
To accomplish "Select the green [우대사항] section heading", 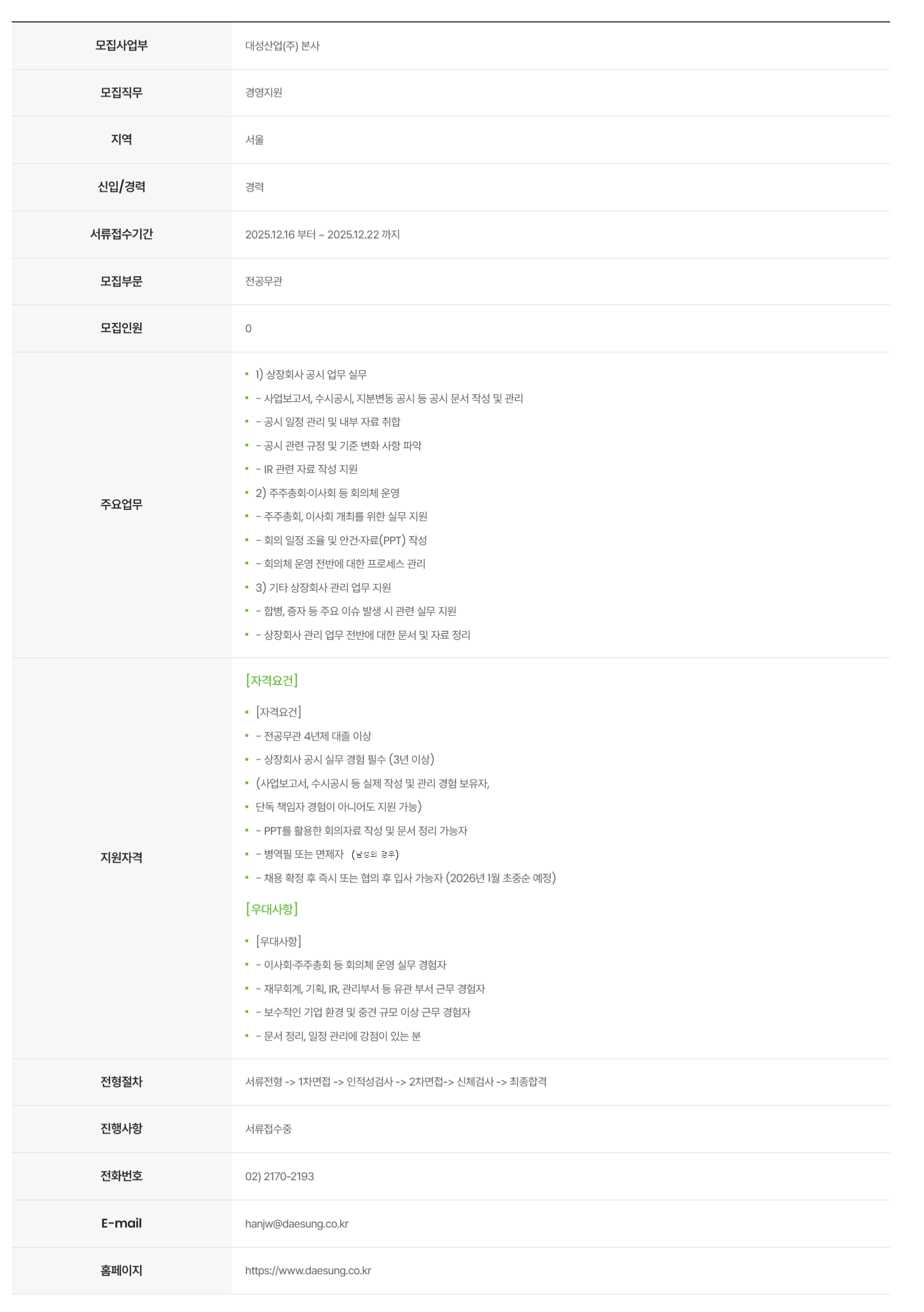I will tap(272, 908).
